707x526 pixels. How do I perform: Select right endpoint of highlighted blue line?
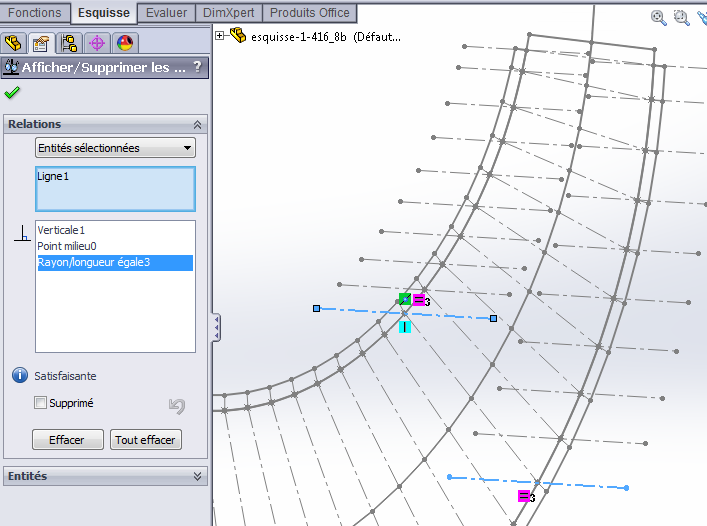click(x=494, y=318)
